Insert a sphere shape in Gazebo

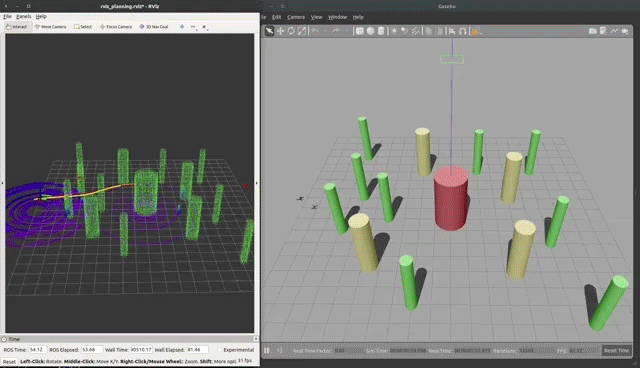click(x=370, y=31)
